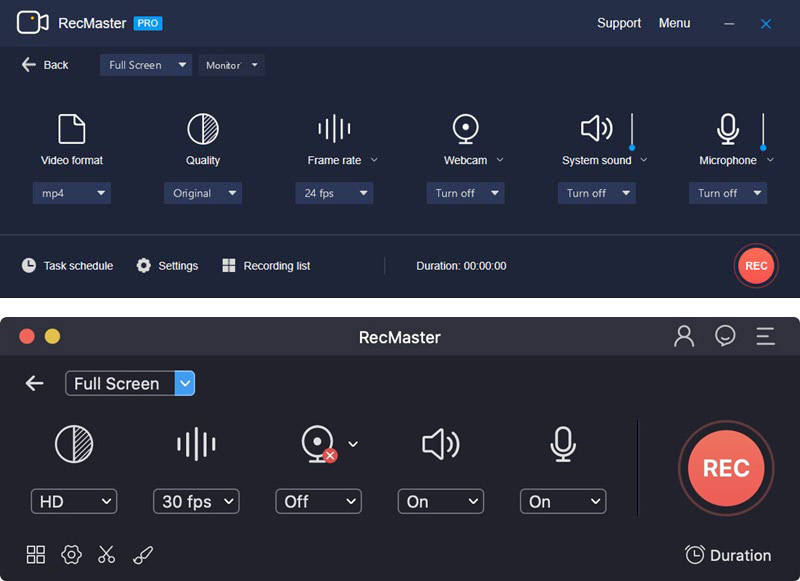
Task: Click the speaker icon in Mac window
Action: 441,444
